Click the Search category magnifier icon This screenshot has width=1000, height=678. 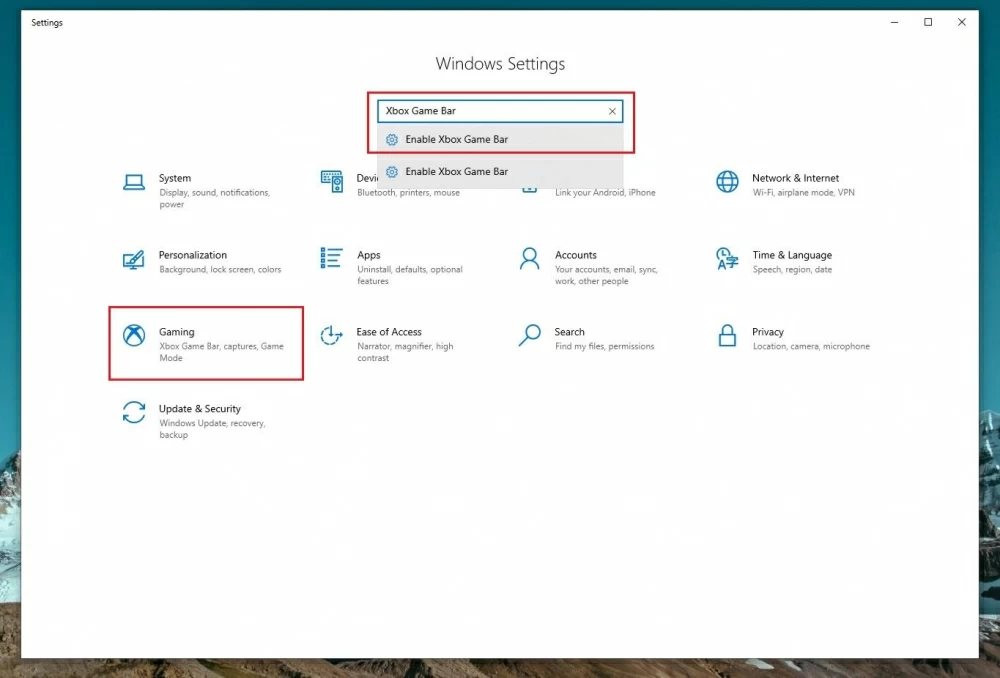[529, 336]
